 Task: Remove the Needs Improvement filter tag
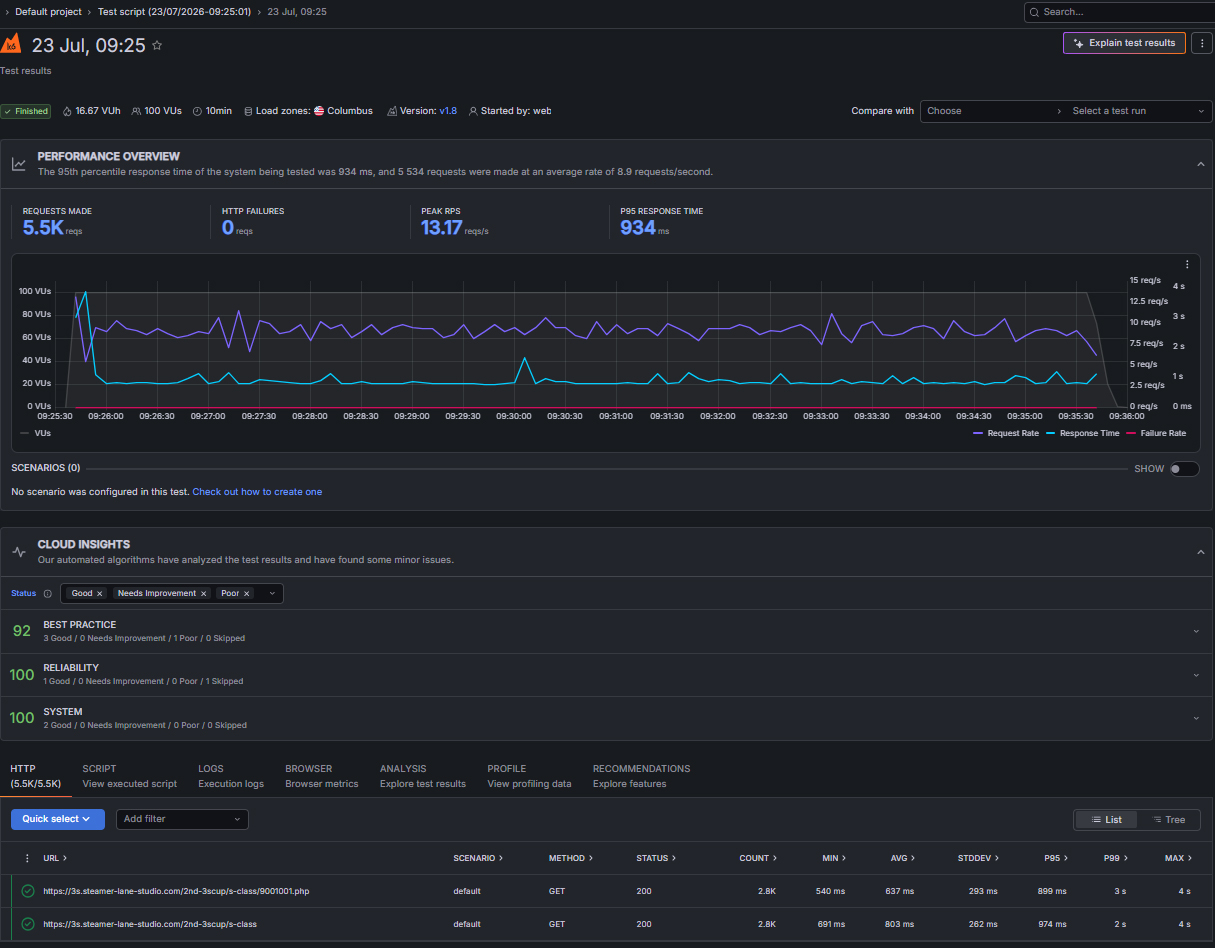204,593
